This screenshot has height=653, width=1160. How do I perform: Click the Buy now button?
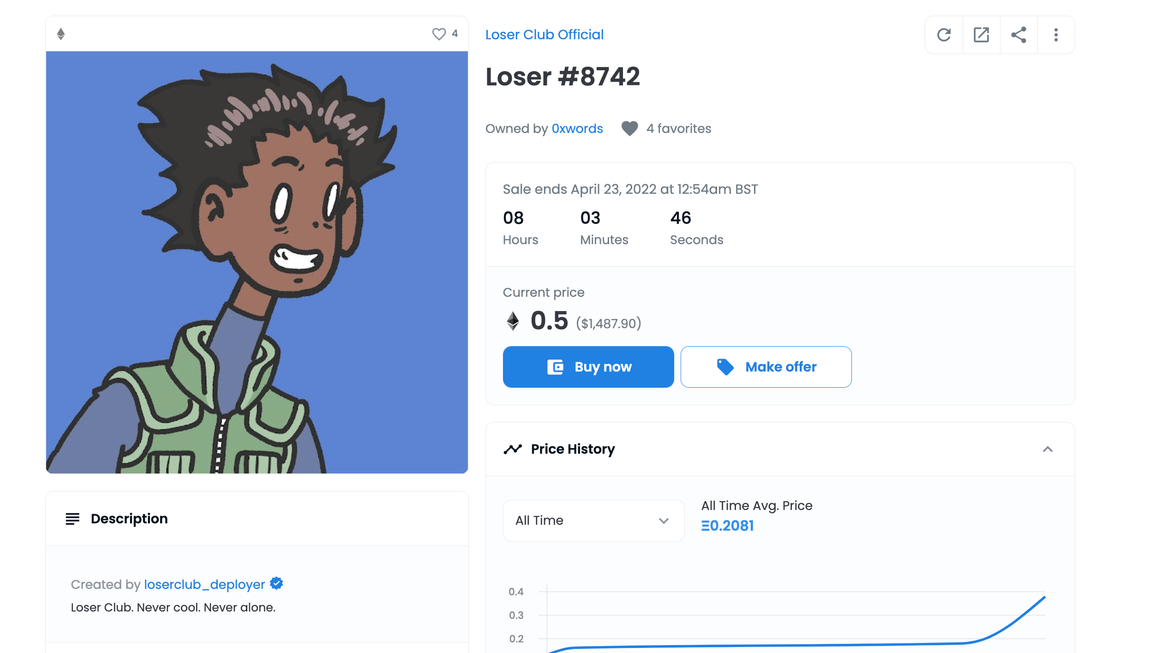click(588, 367)
